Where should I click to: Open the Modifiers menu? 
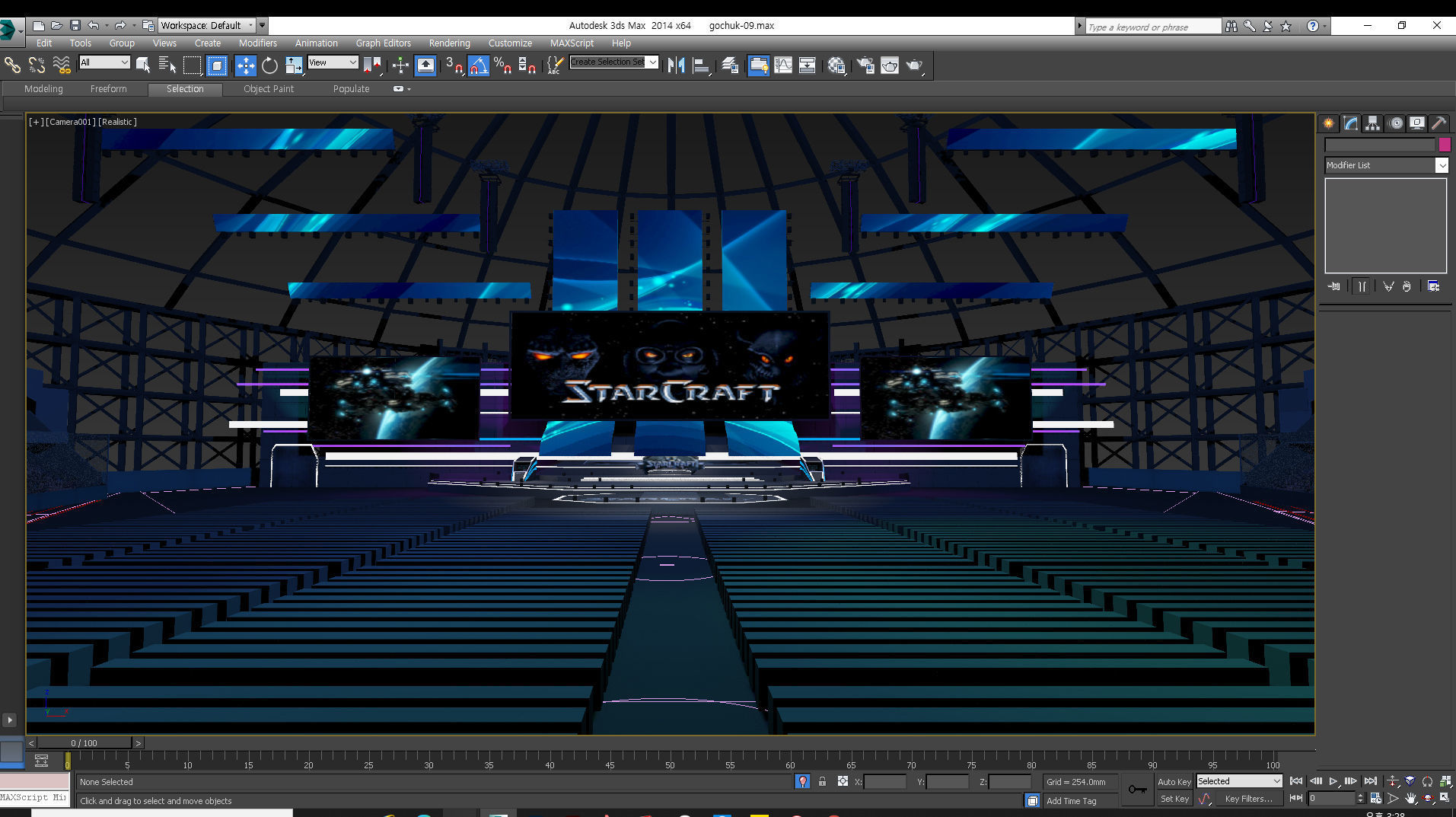pyautogui.click(x=258, y=43)
